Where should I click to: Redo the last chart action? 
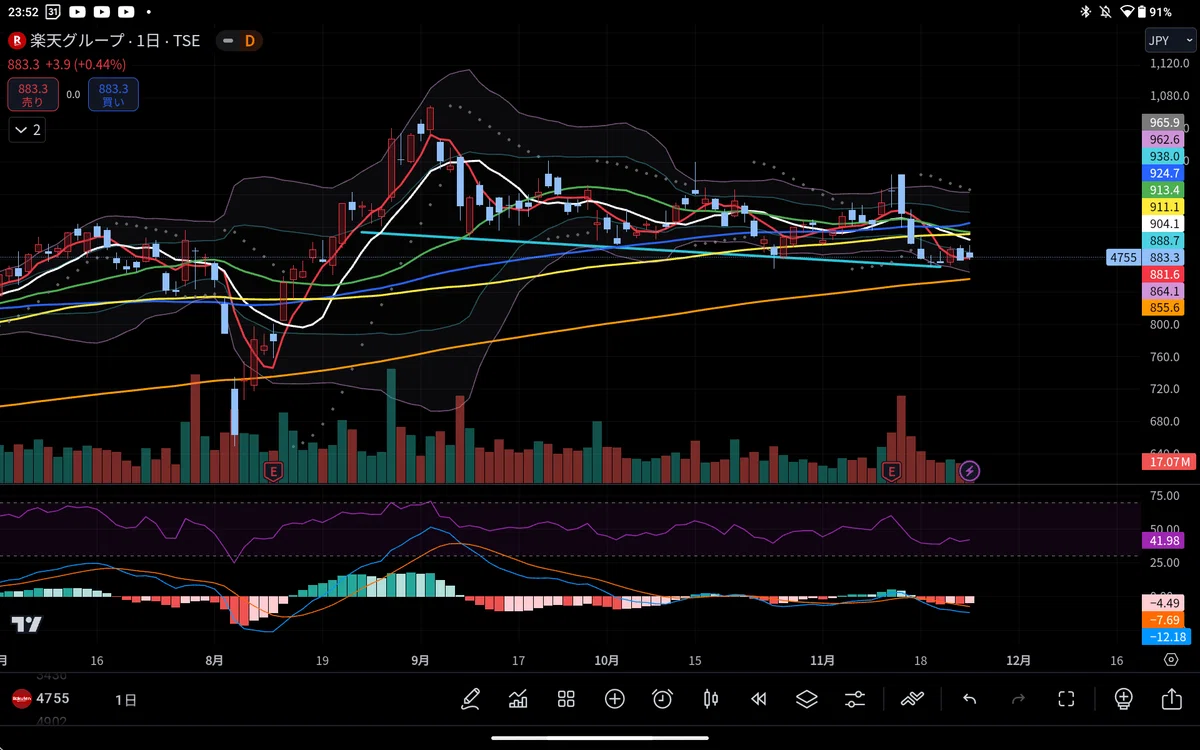point(1018,699)
